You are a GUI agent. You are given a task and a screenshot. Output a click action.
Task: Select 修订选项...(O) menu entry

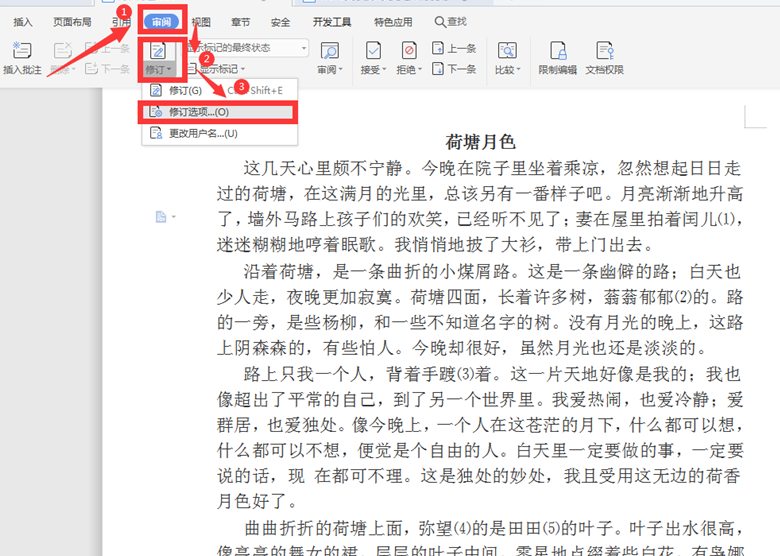click(x=219, y=112)
